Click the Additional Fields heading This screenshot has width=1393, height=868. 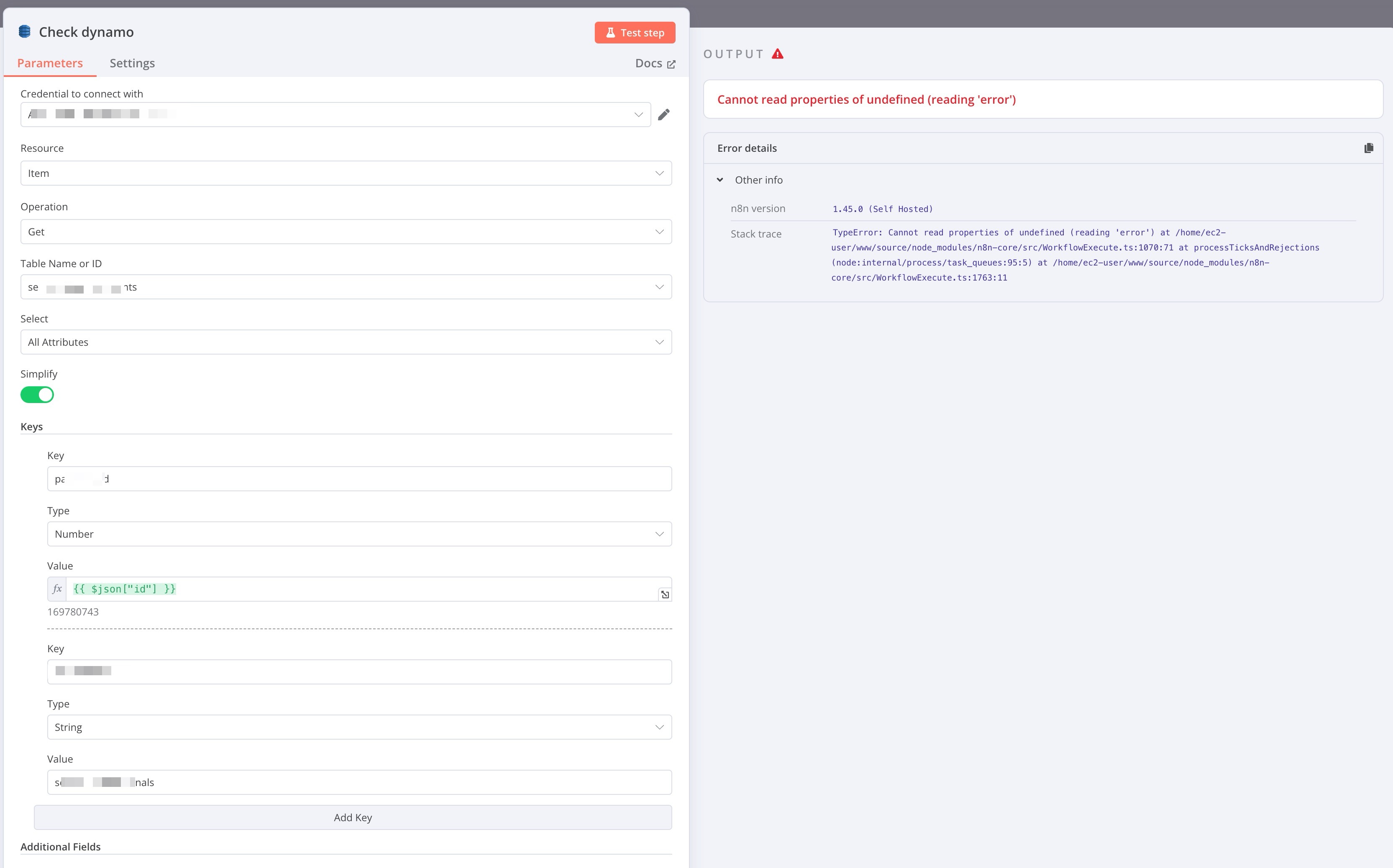pos(60,847)
